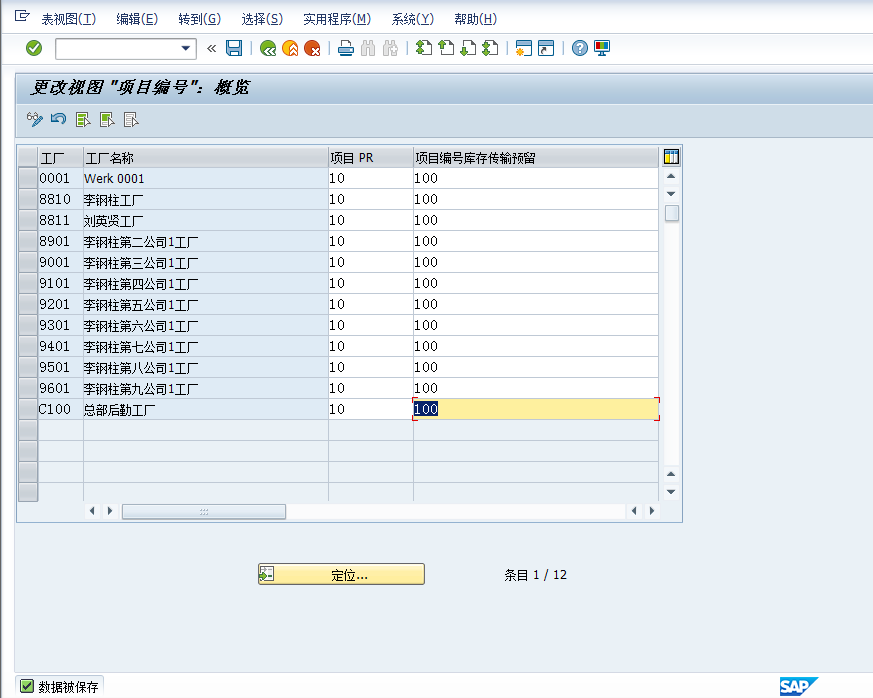
Task: Select row 9301 via its row selector
Action: pyautogui.click(x=28, y=326)
